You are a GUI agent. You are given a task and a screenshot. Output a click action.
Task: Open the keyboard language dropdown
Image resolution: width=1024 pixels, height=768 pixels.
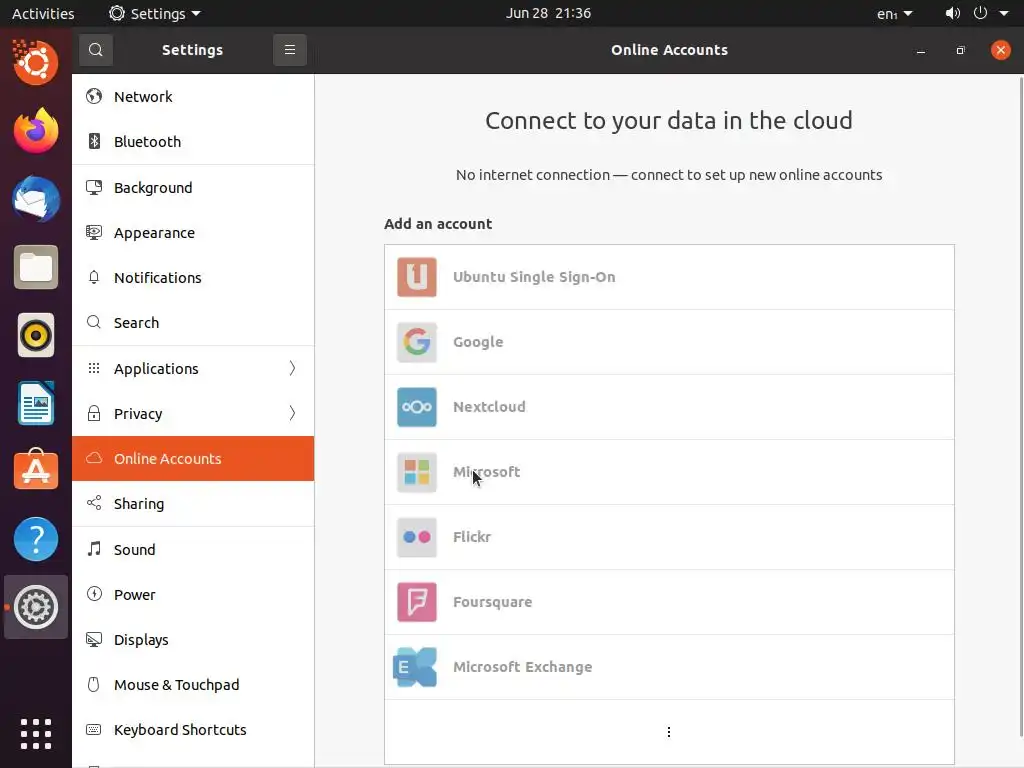pos(894,14)
